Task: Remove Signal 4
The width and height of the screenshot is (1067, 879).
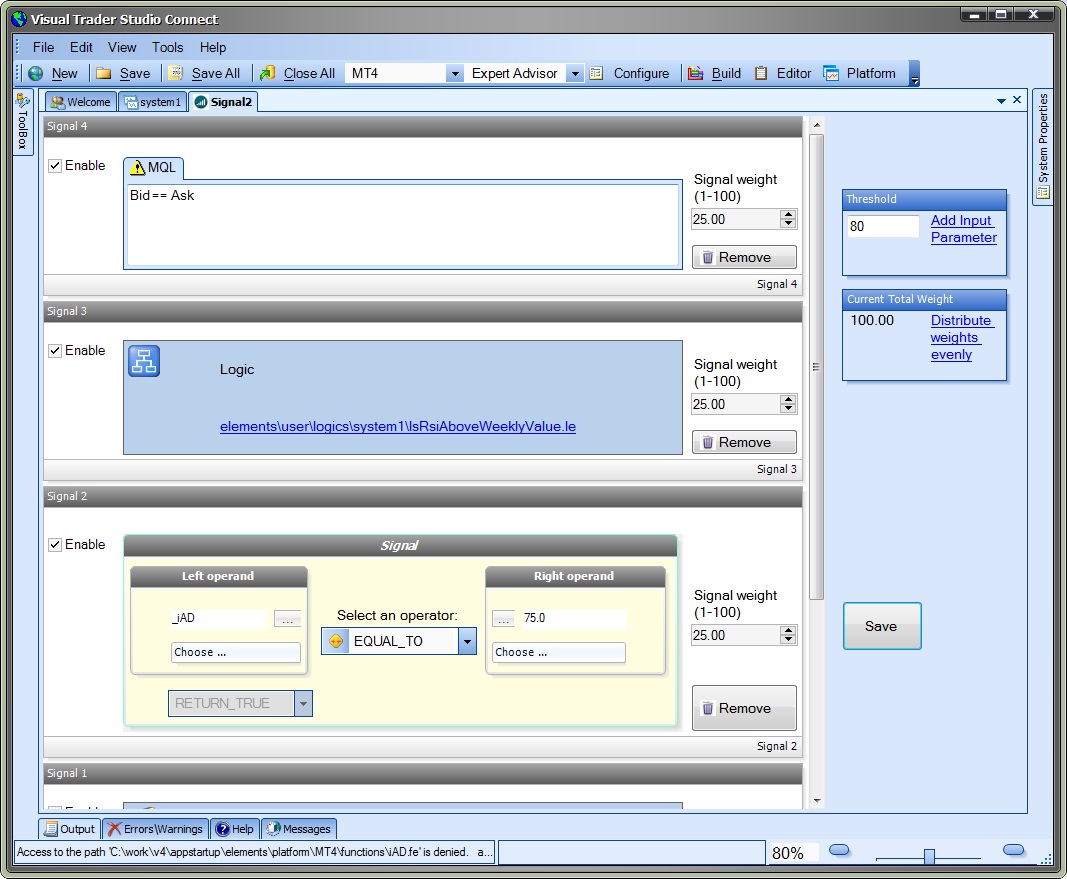Action: [744, 257]
